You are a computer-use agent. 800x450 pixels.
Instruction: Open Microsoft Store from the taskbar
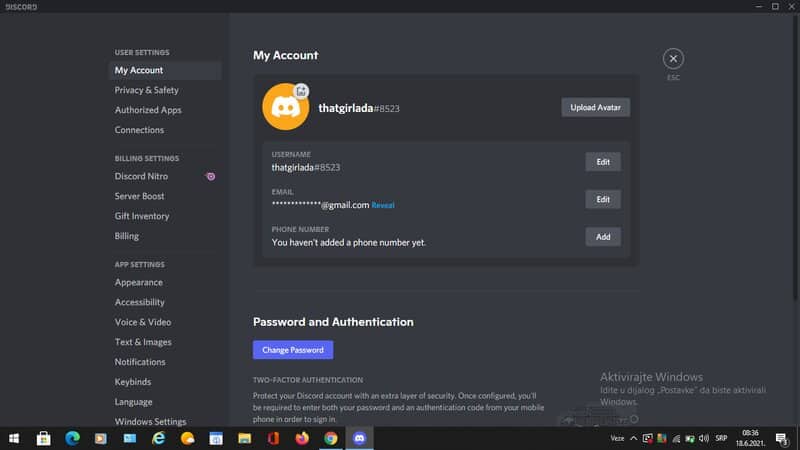point(43,438)
